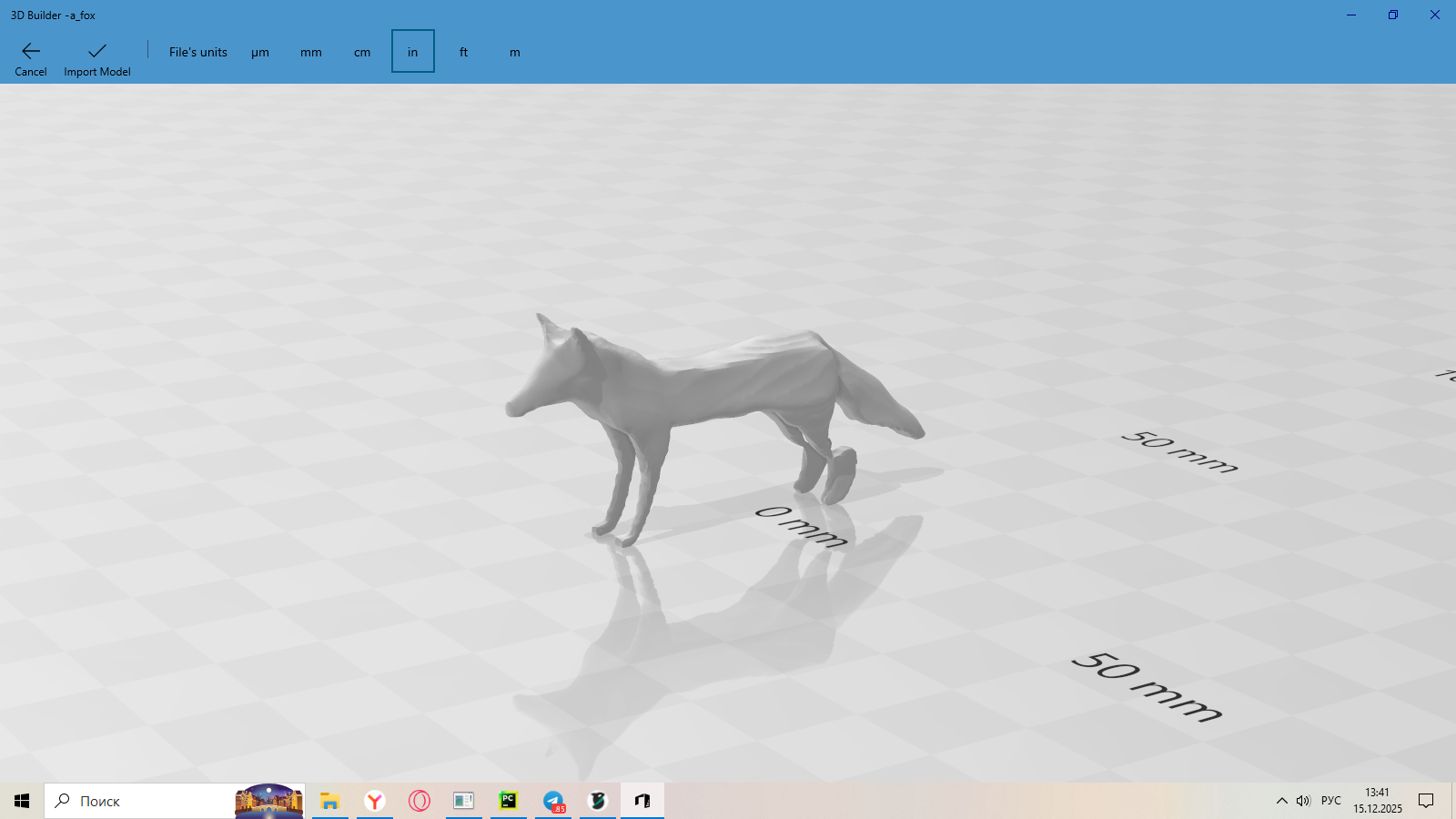This screenshot has width=1456, height=819.
Task: Select the inches (in) unit
Action: 413,52
